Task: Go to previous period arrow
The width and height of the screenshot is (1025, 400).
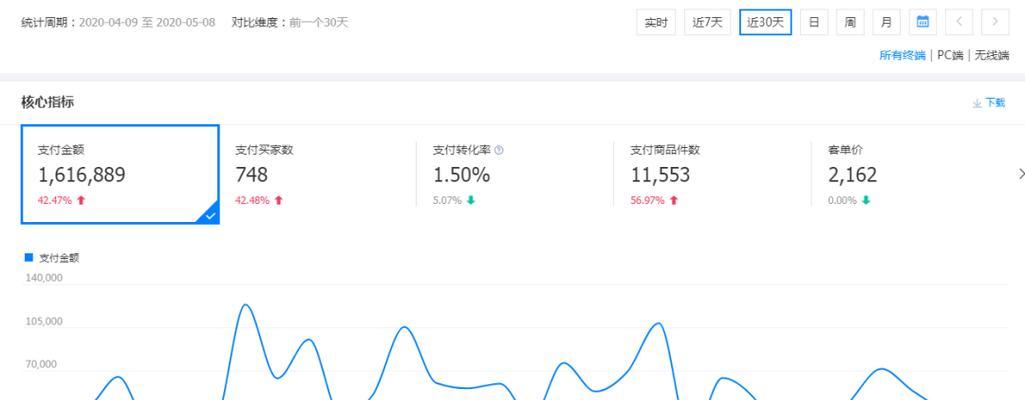Action: click(959, 22)
